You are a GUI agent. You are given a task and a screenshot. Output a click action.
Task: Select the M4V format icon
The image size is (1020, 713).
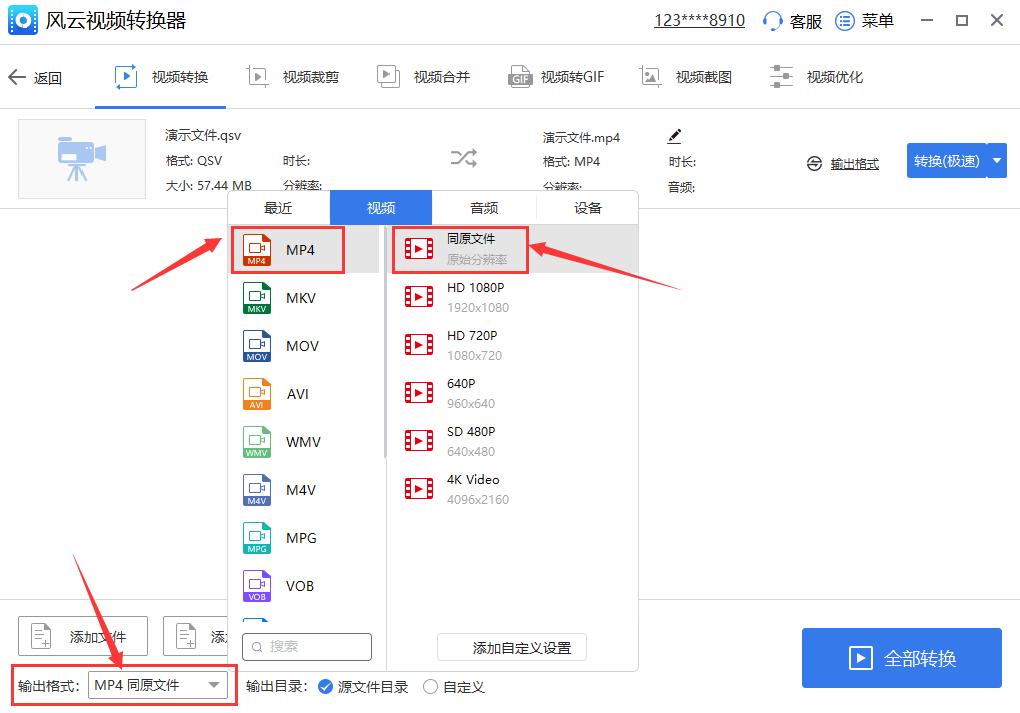click(257, 490)
